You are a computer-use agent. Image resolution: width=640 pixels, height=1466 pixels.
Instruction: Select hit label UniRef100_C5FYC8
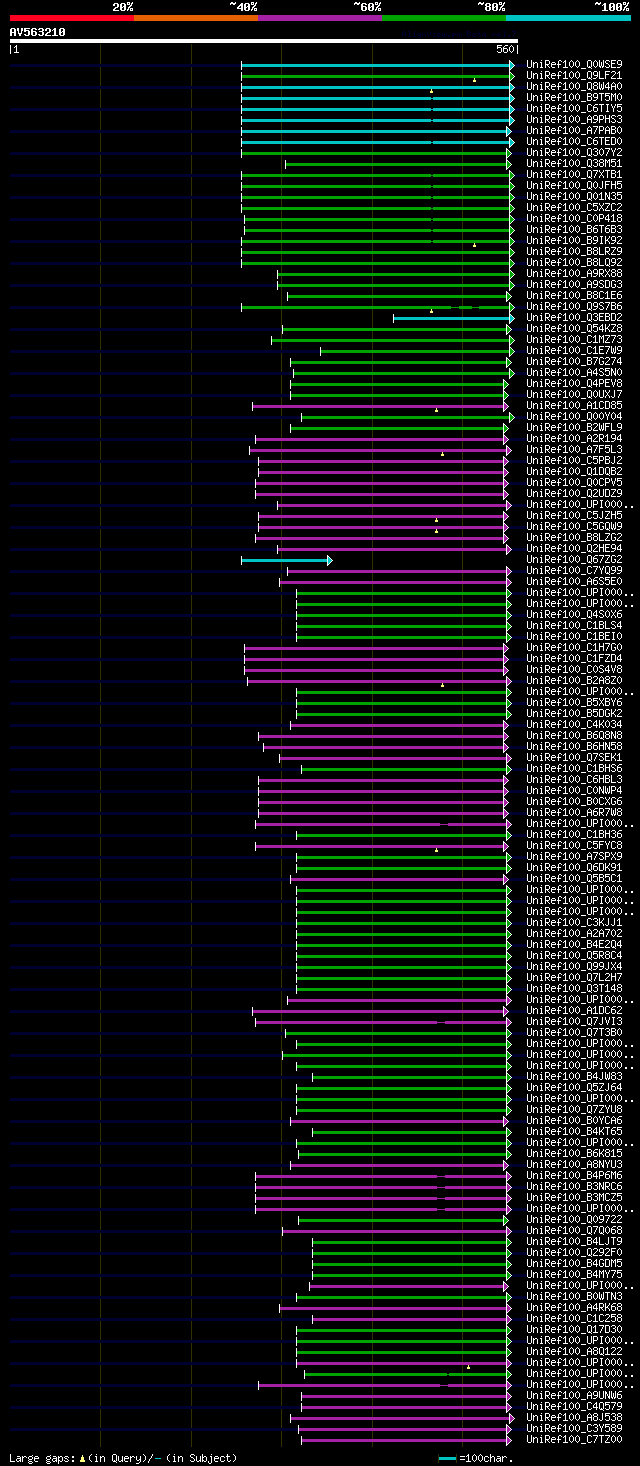click(x=574, y=845)
